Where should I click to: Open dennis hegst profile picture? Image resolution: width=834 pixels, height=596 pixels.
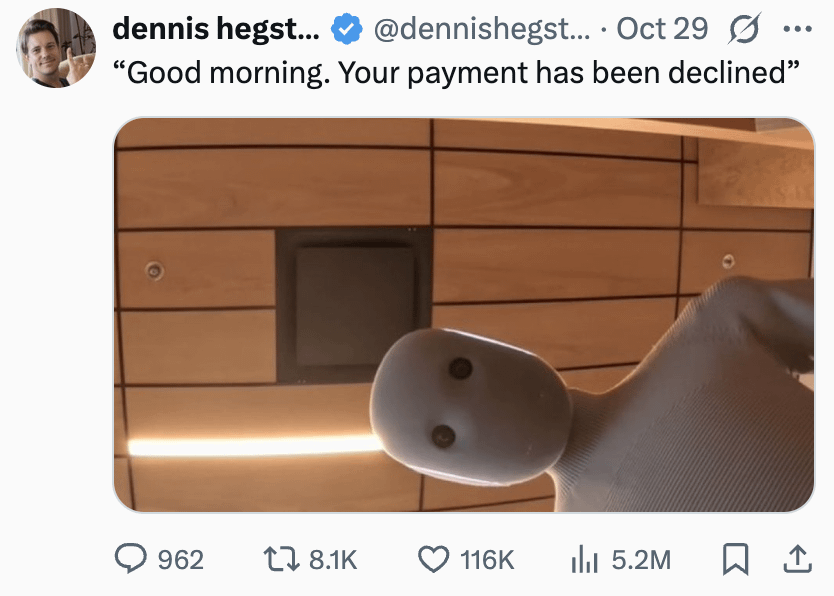56,48
